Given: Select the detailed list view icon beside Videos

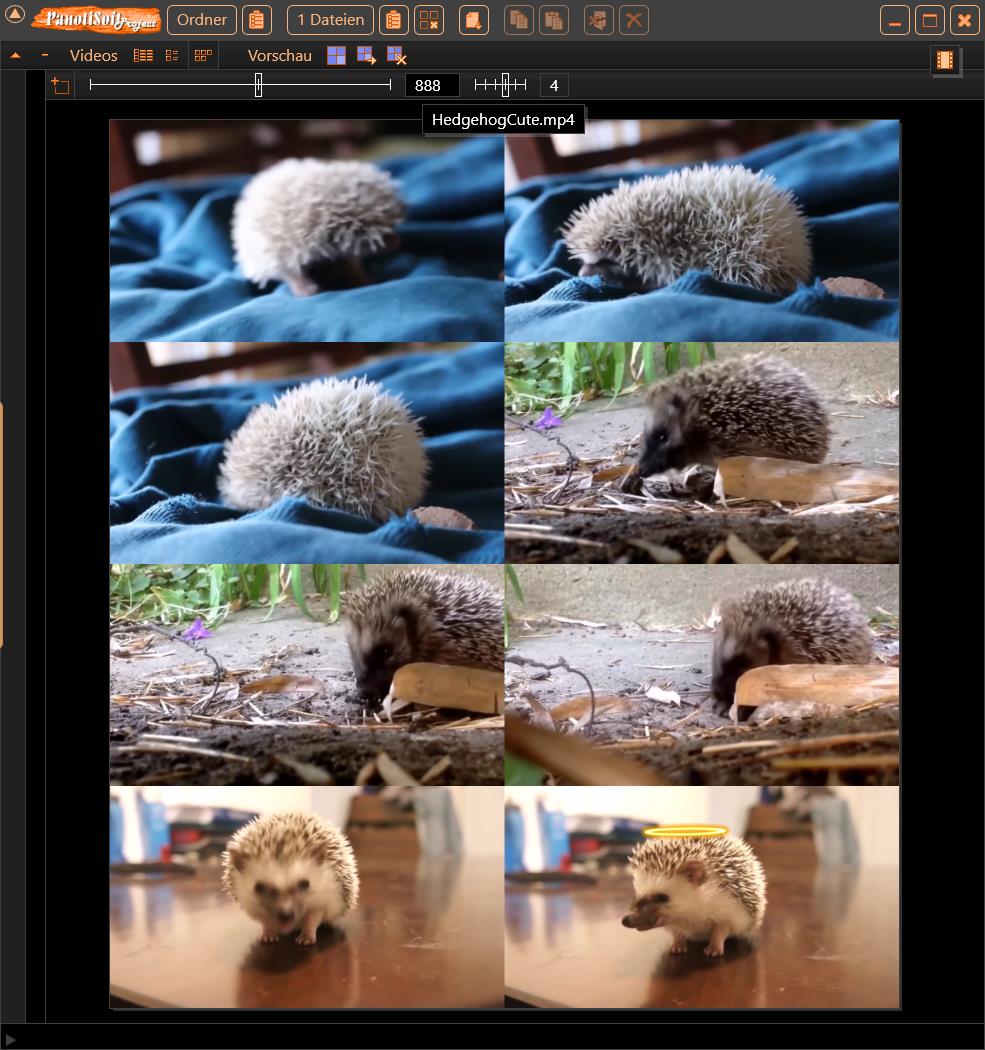Looking at the screenshot, I should pyautogui.click(x=143, y=55).
